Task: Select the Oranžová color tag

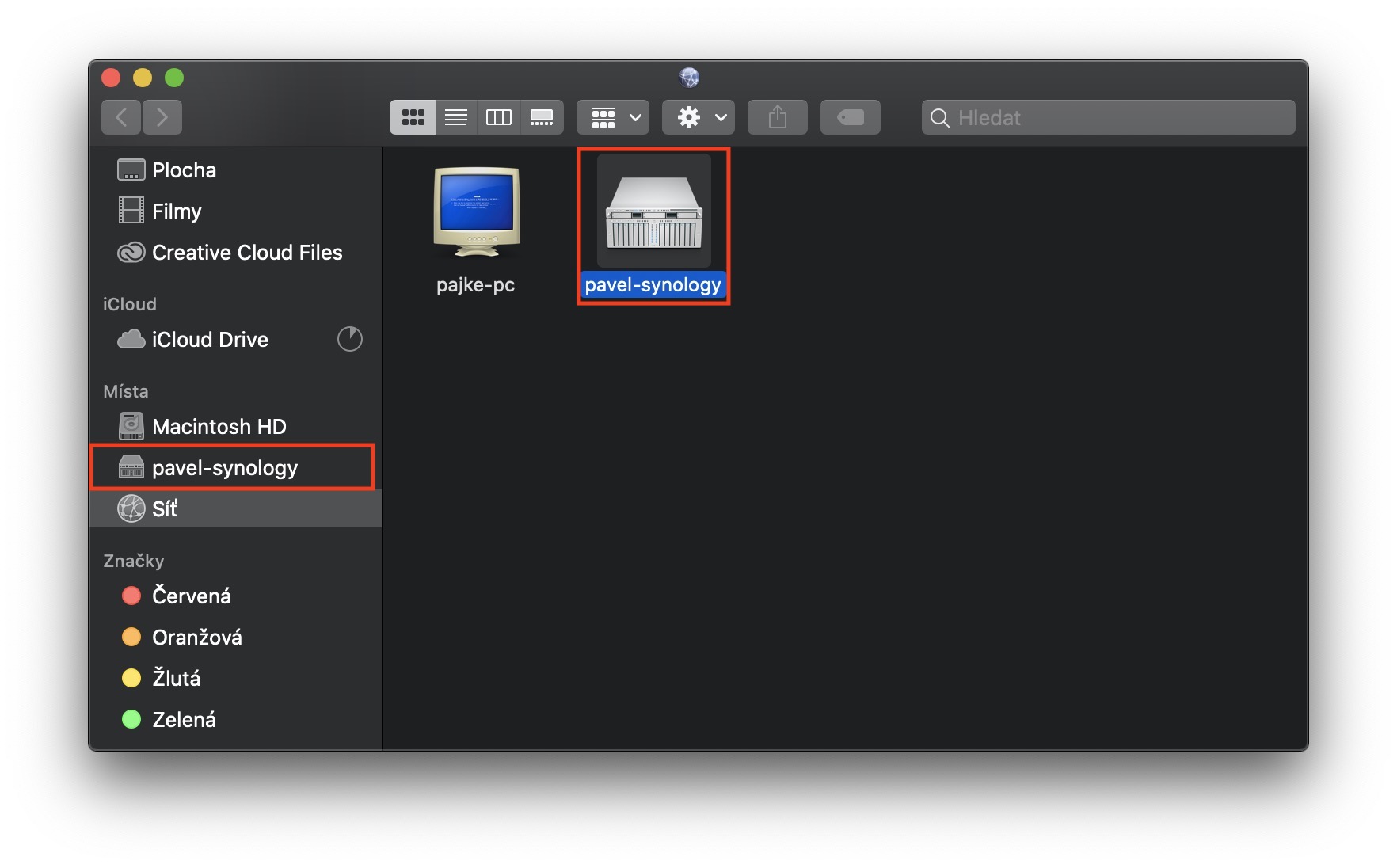Action: (196, 637)
